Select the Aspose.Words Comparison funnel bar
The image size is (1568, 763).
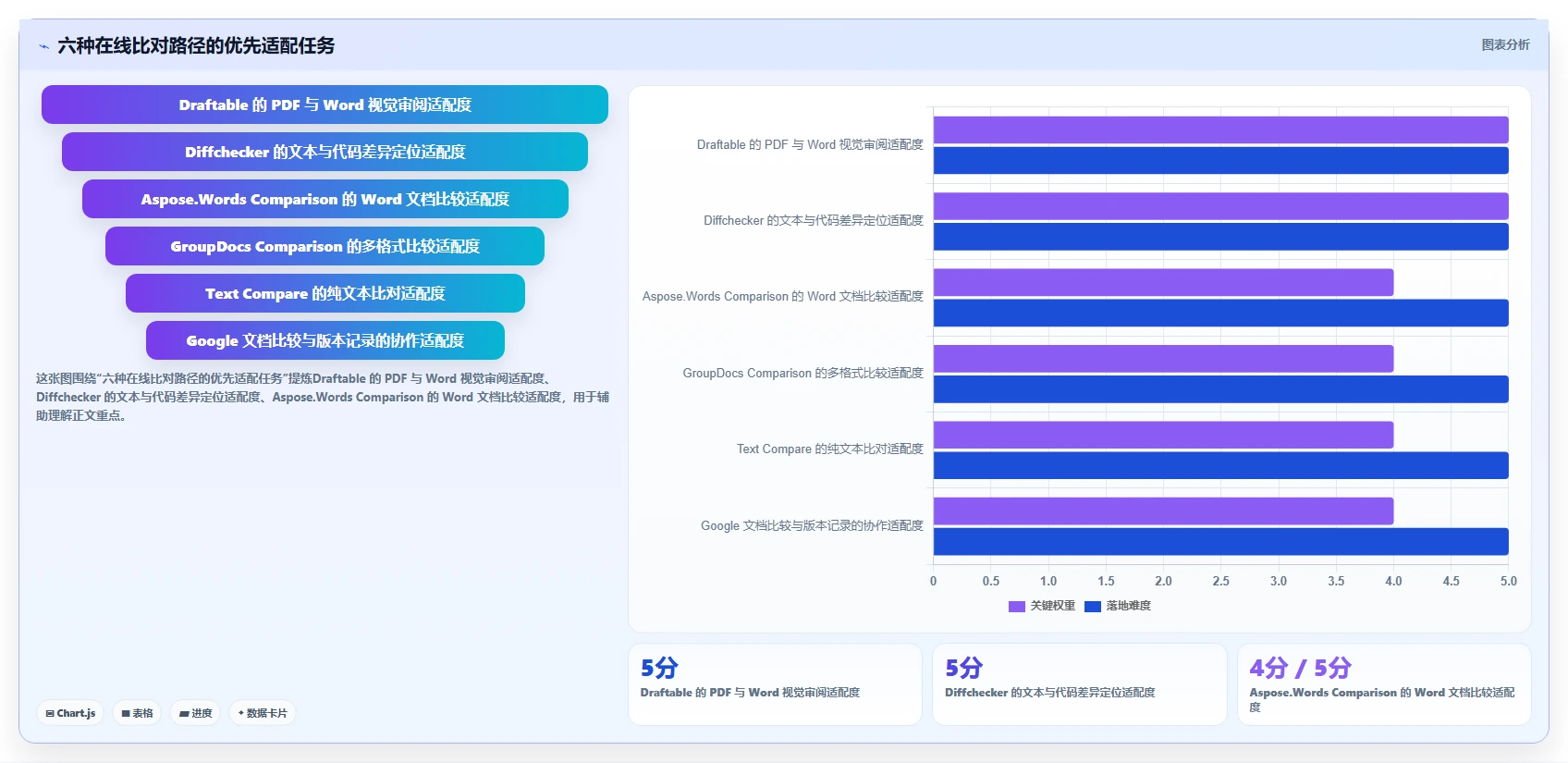coord(325,199)
